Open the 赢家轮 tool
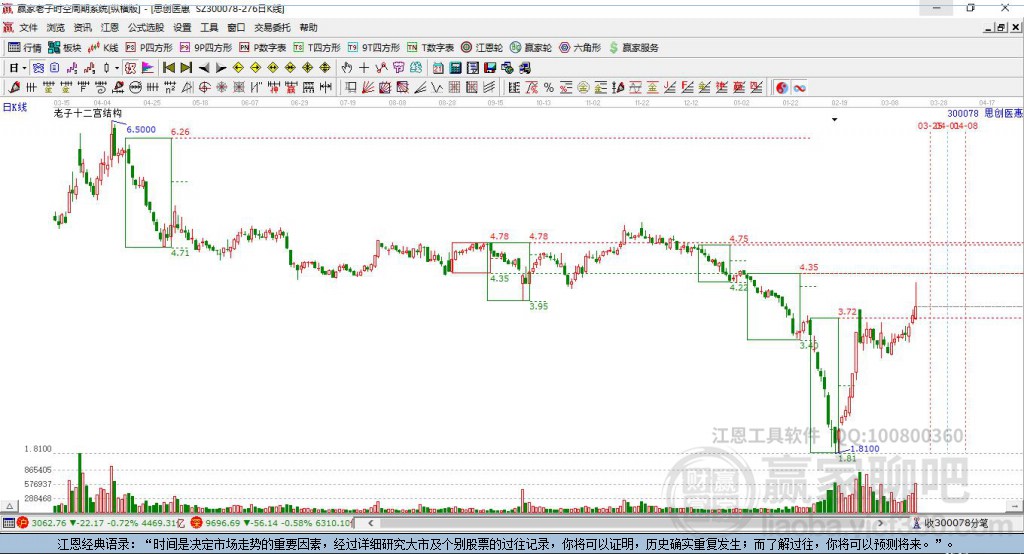Screen dimensions: 1024x554 coord(531,48)
